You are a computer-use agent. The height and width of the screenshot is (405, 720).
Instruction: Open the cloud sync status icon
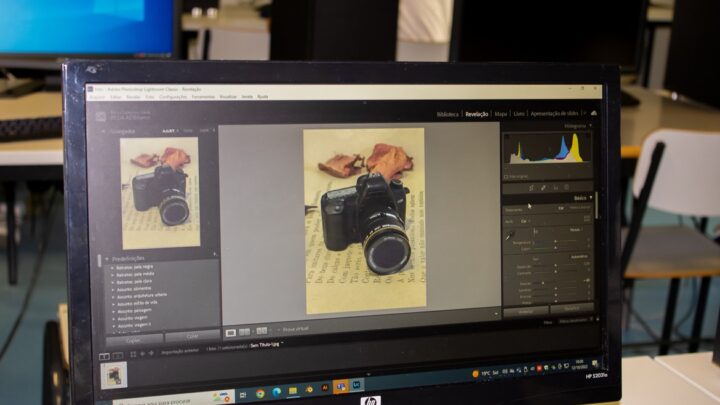point(593,114)
